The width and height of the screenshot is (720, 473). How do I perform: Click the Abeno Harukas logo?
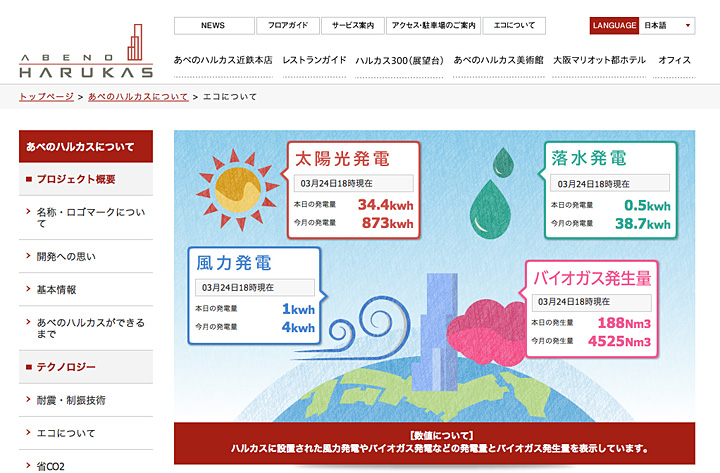86,50
